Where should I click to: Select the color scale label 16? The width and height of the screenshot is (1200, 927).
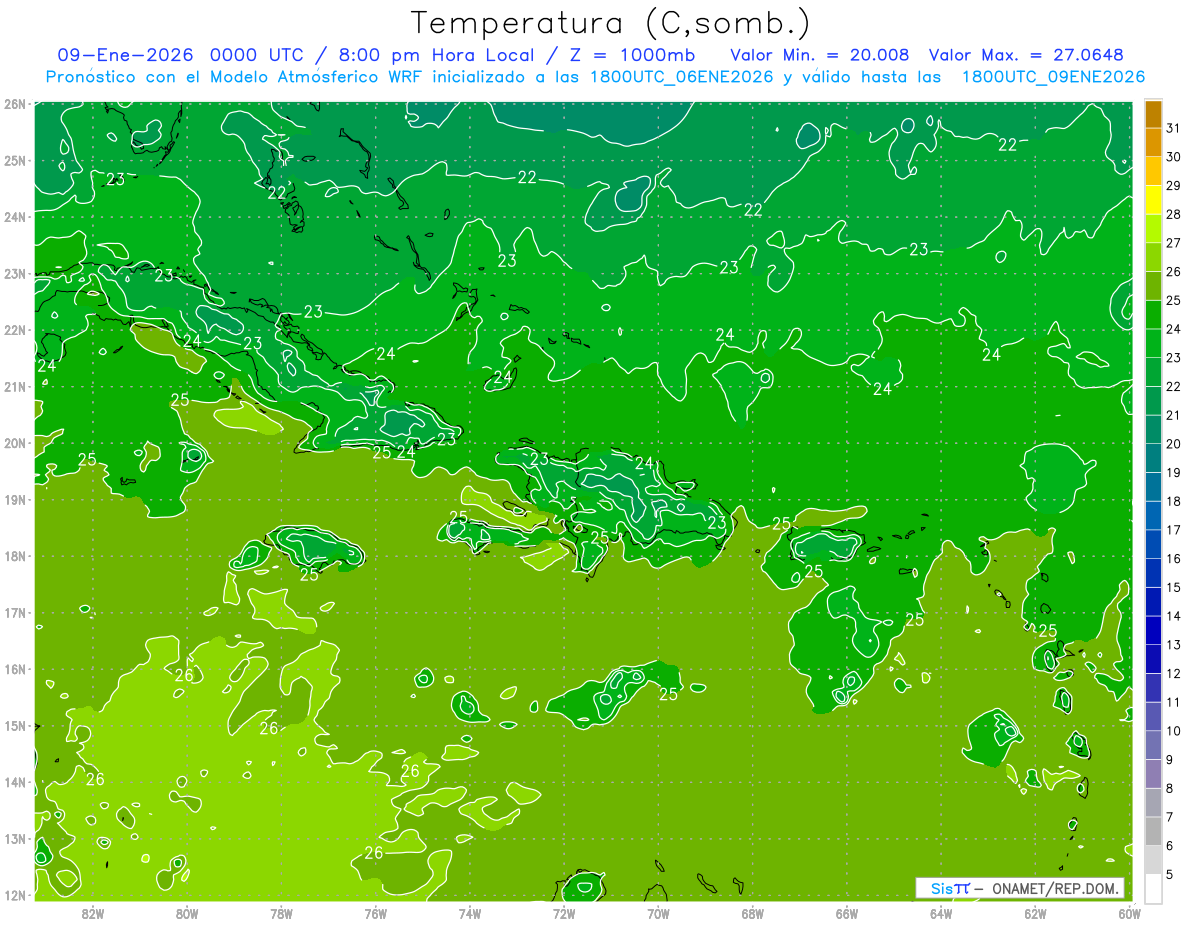(x=1173, y=558)
